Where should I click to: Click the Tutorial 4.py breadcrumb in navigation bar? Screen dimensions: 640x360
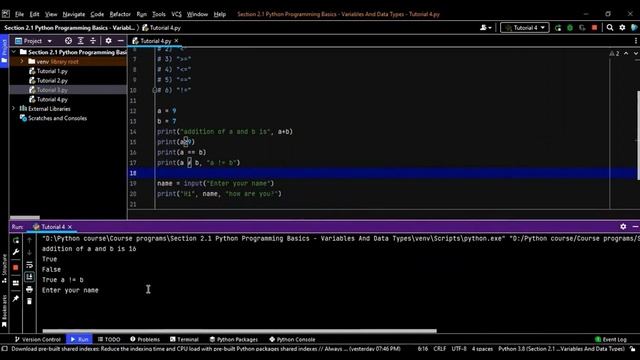tap(161, 28)
